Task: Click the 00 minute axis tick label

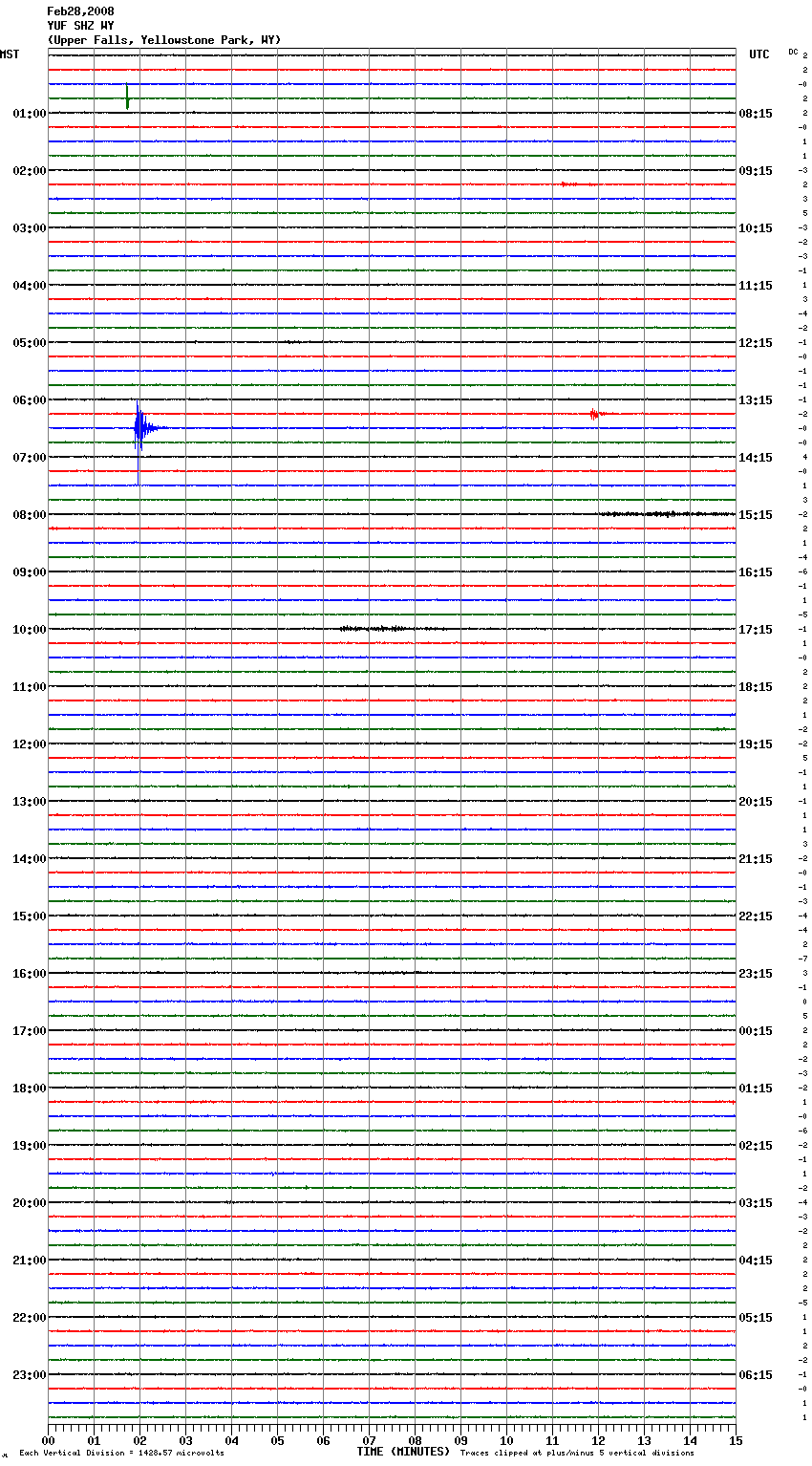Action: 48,1440
